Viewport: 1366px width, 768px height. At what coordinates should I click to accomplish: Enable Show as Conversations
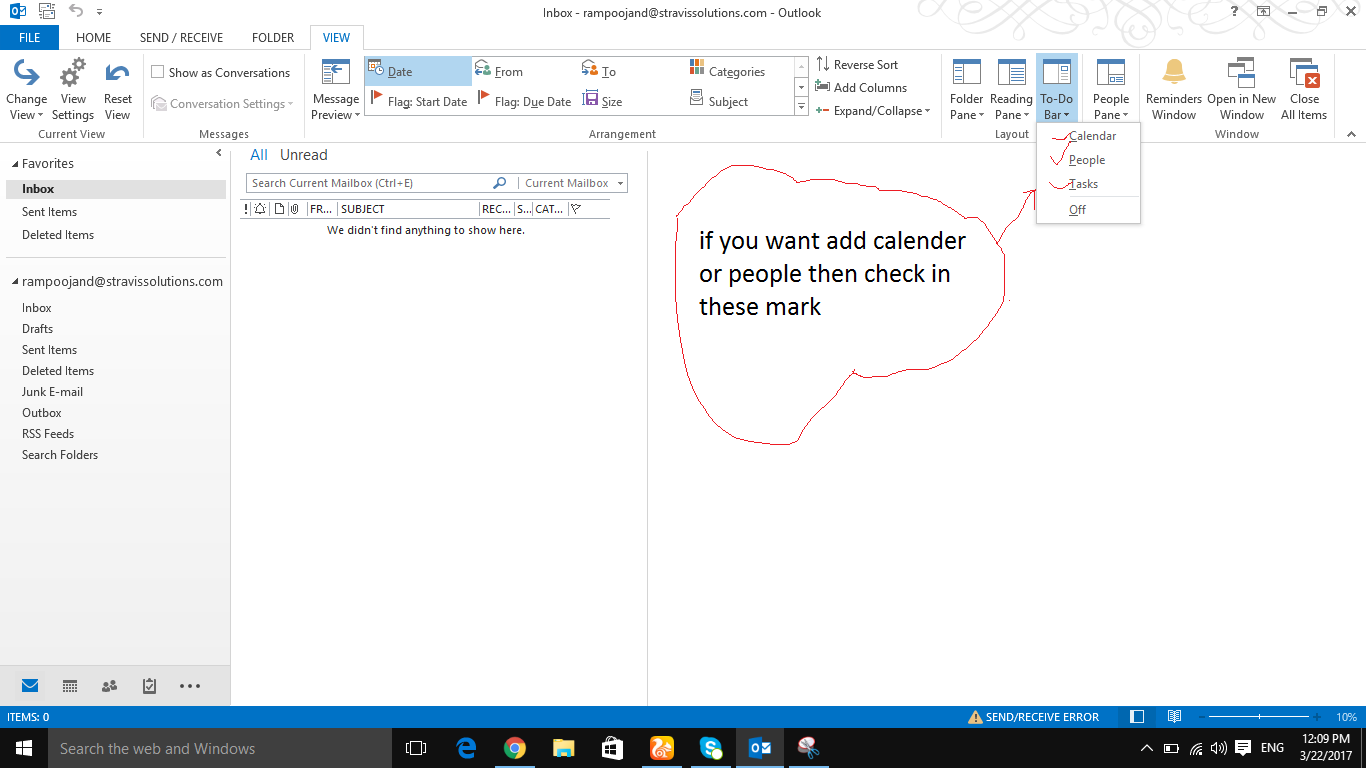tap(157, 72)
